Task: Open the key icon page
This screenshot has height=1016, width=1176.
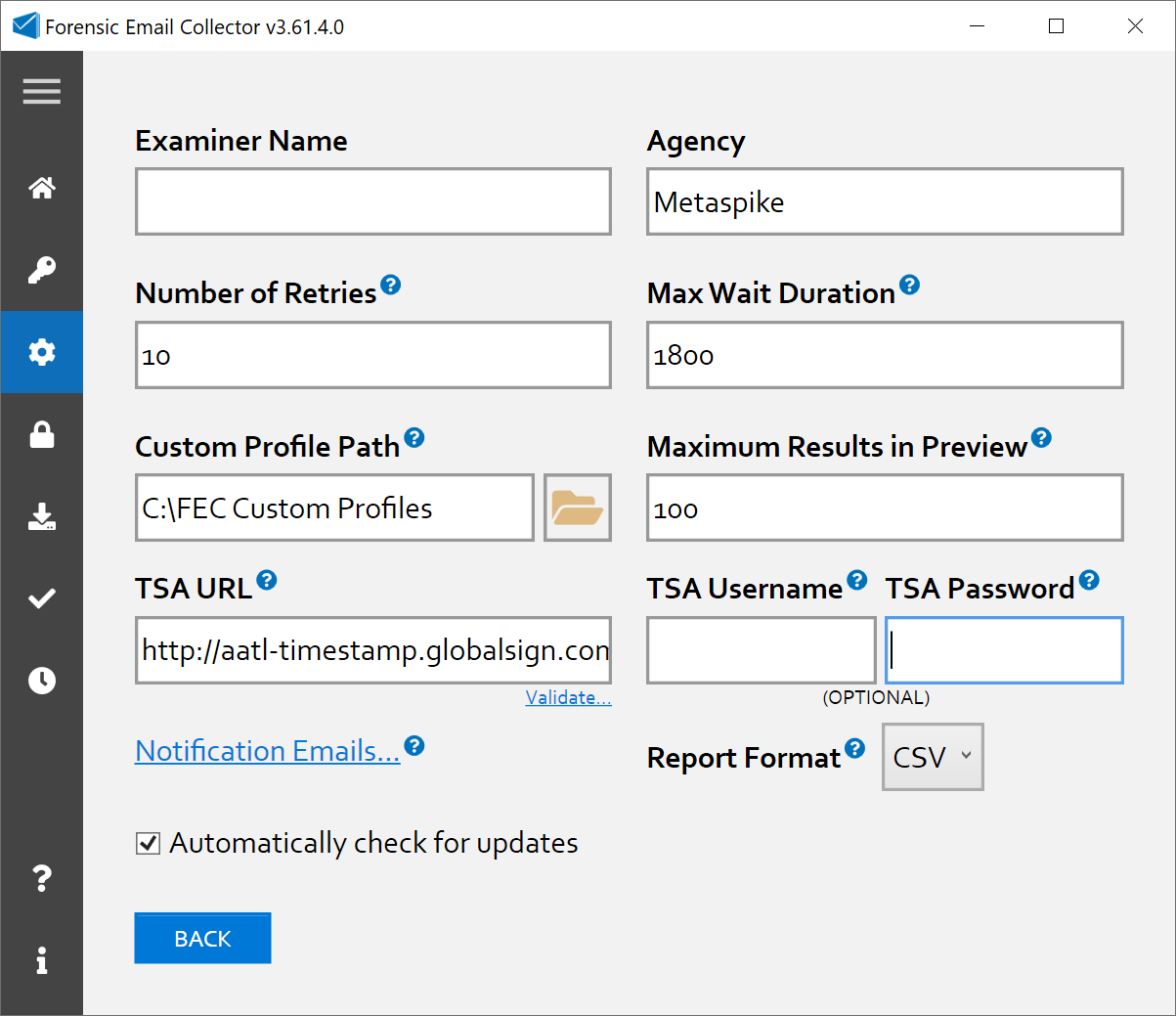Action: coord(42,270)
